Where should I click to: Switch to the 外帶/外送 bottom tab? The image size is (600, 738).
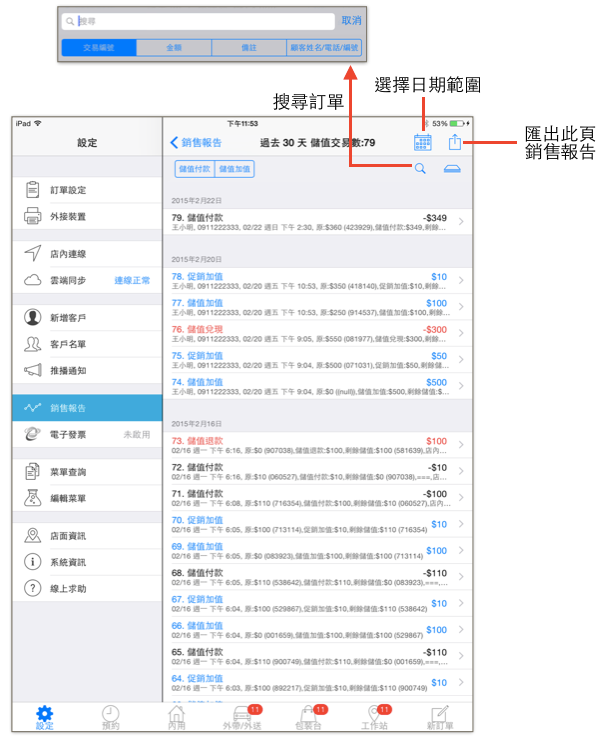click(x=243, y=717)
